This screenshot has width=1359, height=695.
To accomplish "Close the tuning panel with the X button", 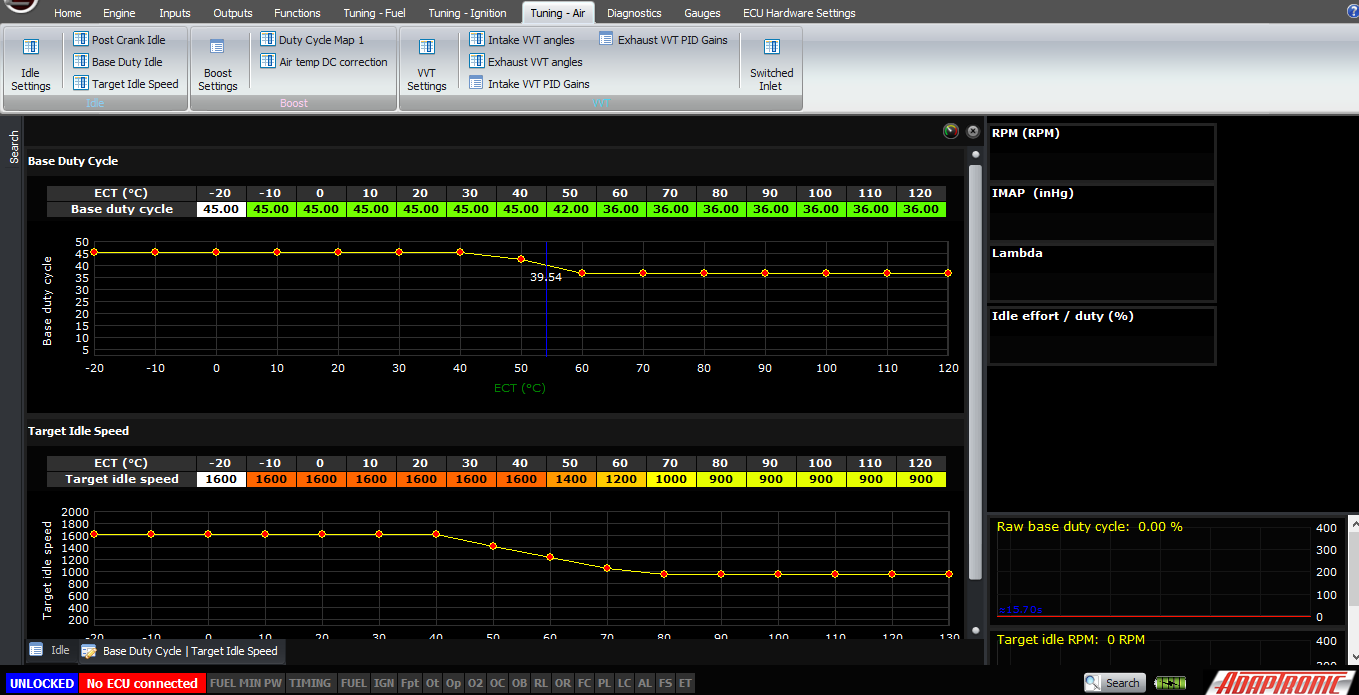I will (973, 131).
